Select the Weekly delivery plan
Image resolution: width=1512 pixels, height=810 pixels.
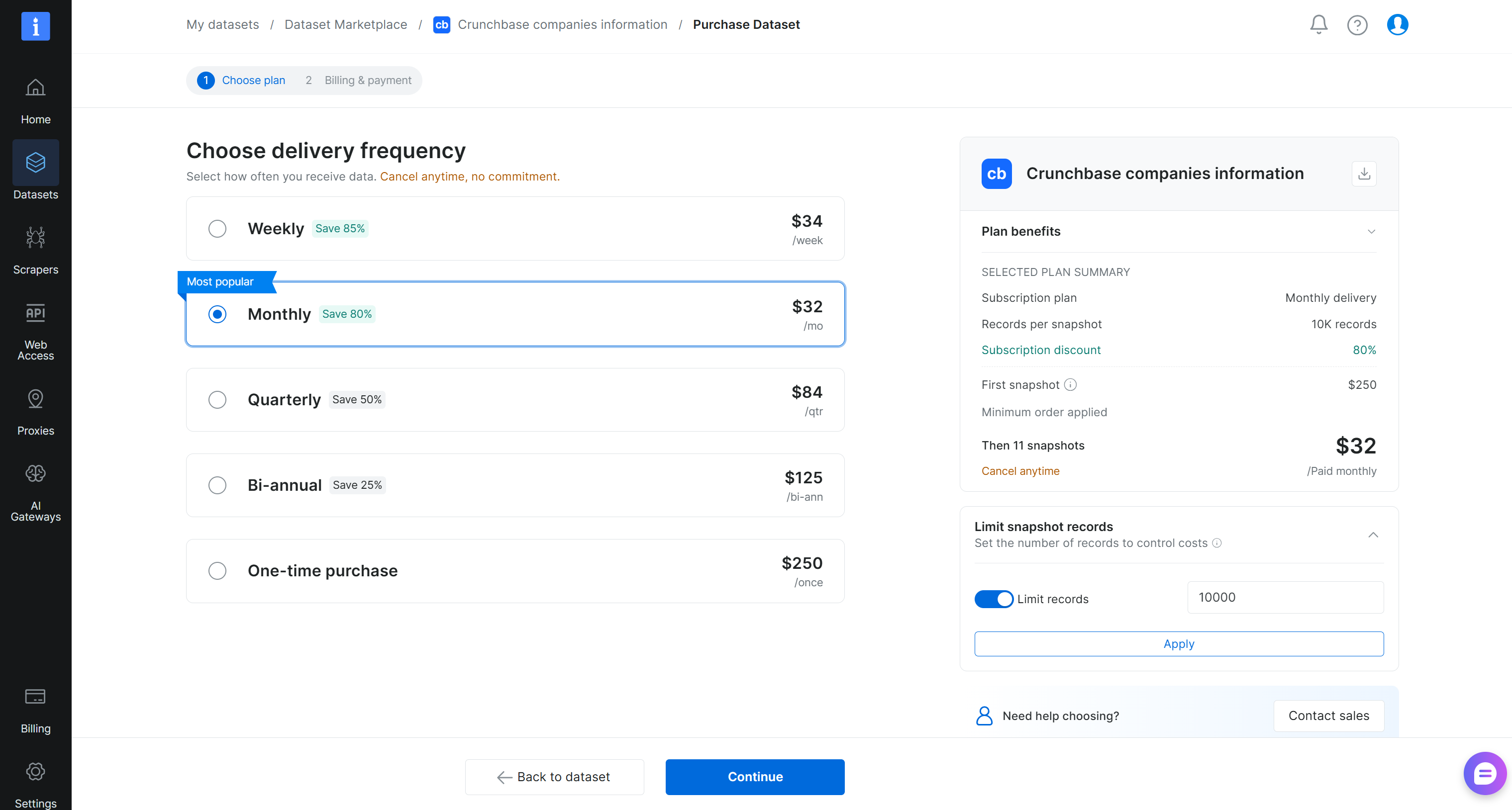pos(515,229)
